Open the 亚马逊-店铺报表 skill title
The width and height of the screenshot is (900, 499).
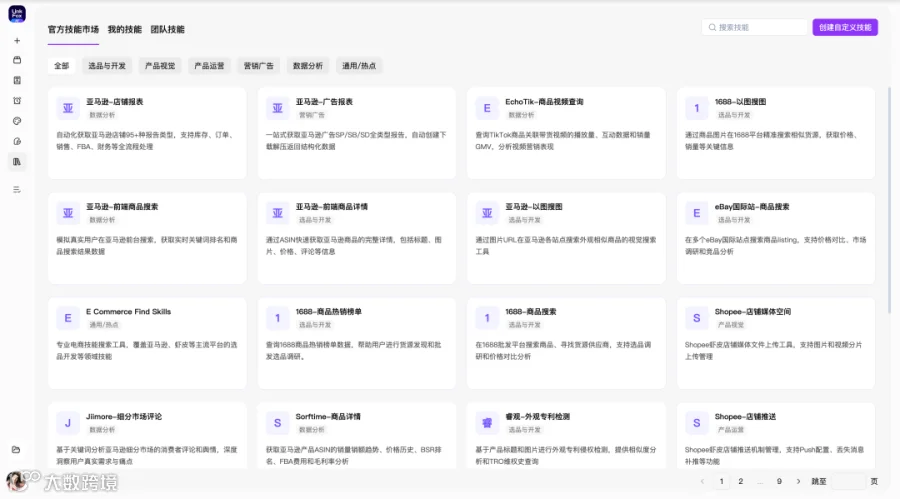pos(115,102)
